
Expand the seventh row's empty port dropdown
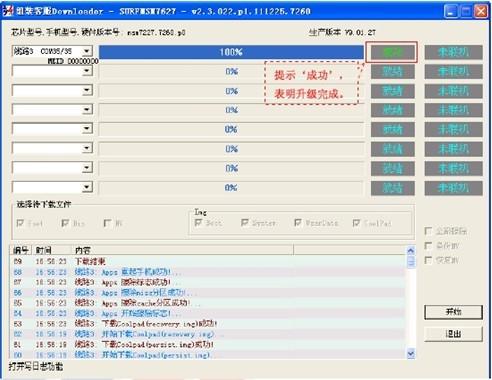point(87,168)
